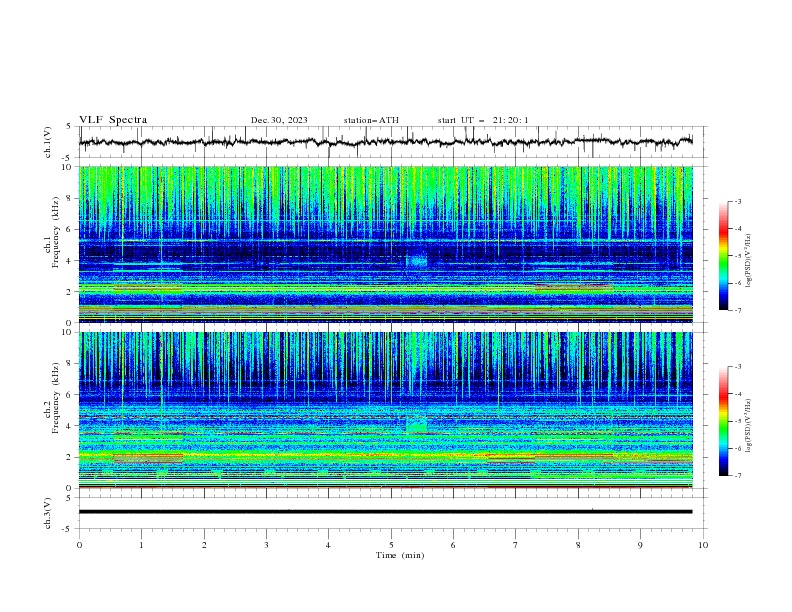
Task: Click the 'ch.3(V)' axis label
Action: pyautogui.click(x=48, y=513)
